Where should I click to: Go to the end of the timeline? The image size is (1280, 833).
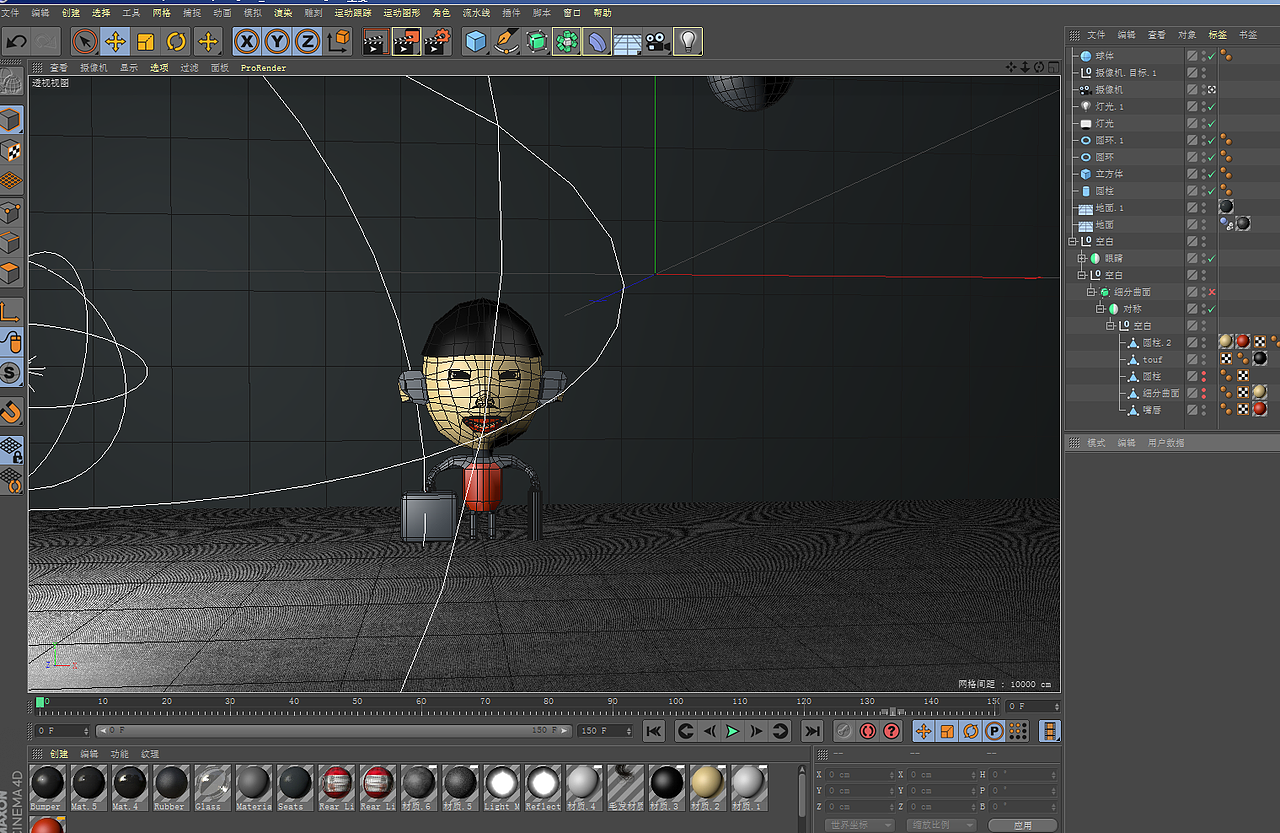pos(812,731)
